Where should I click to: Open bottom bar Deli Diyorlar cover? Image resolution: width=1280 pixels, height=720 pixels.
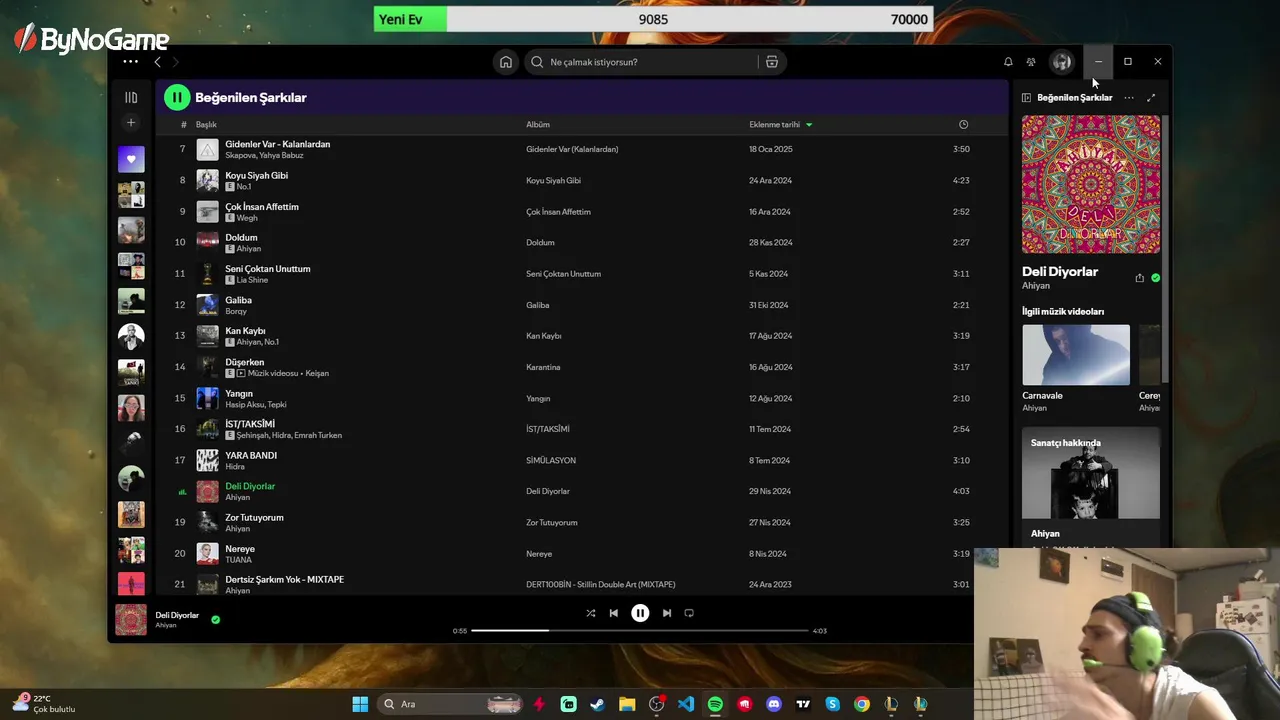pyautogui.click(x=131, y=620)
